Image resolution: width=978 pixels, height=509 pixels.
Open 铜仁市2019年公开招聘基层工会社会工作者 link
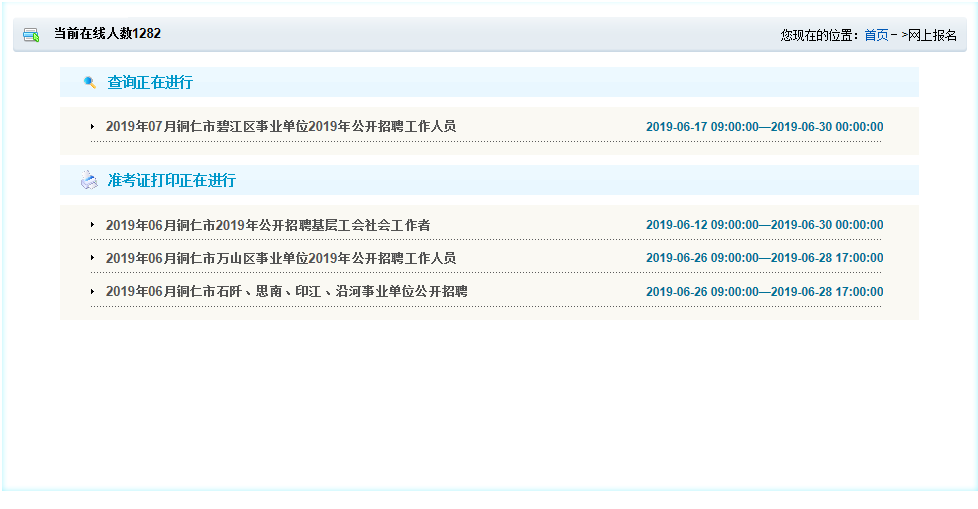pos(267,226)
